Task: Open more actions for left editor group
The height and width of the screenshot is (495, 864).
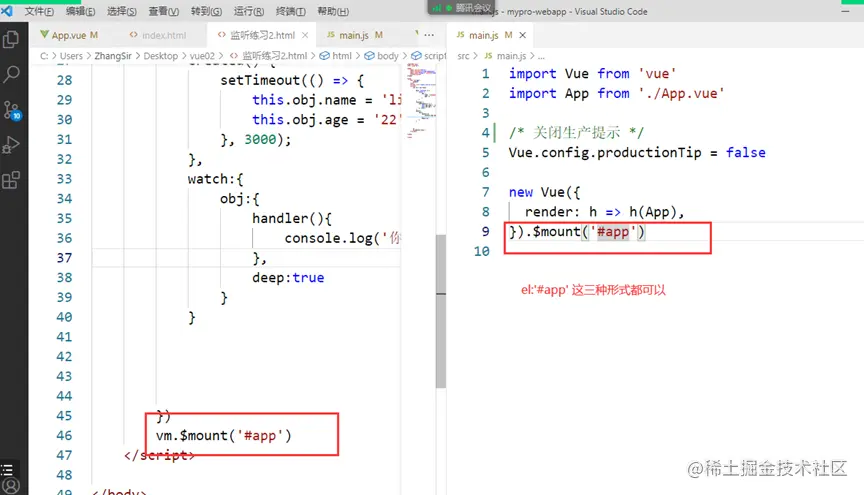Action: pyautogui.click(x=429, y=35)
